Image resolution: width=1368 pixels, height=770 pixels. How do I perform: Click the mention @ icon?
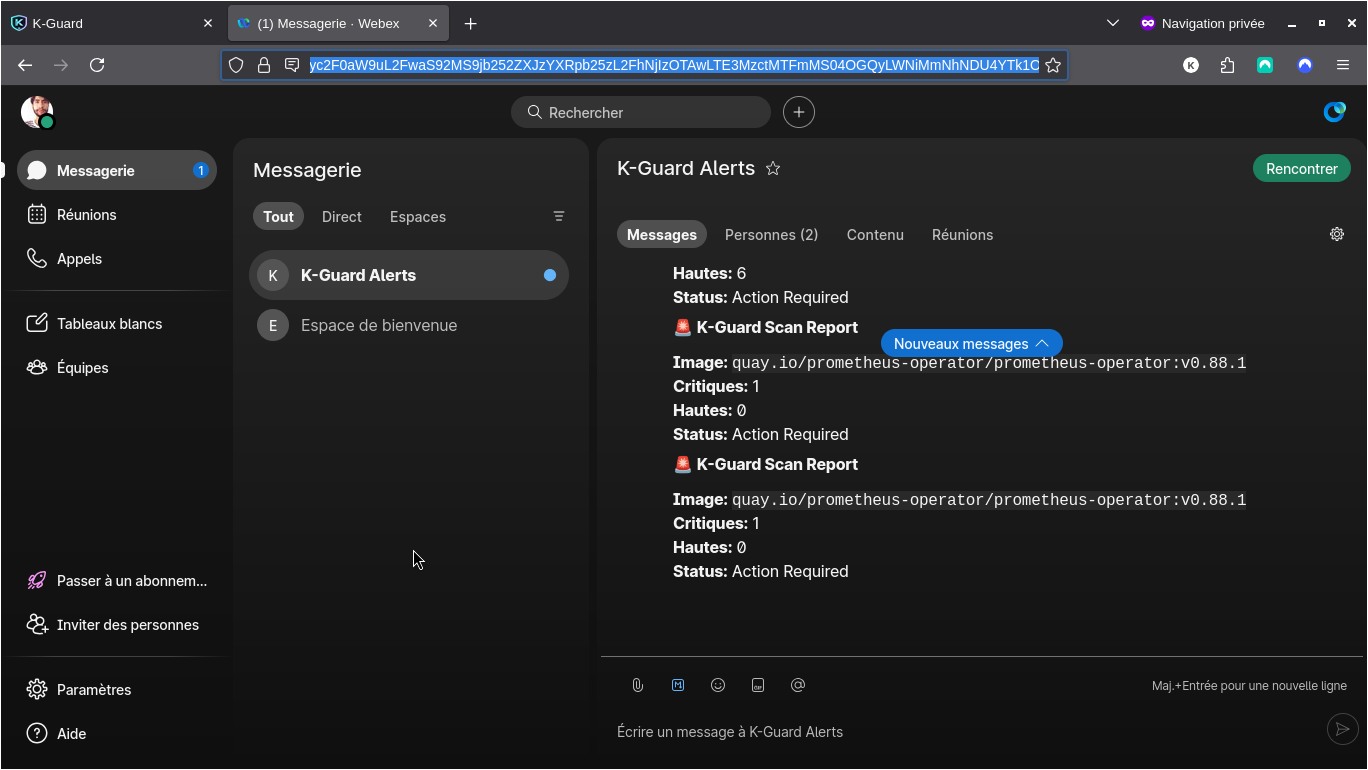798,685
